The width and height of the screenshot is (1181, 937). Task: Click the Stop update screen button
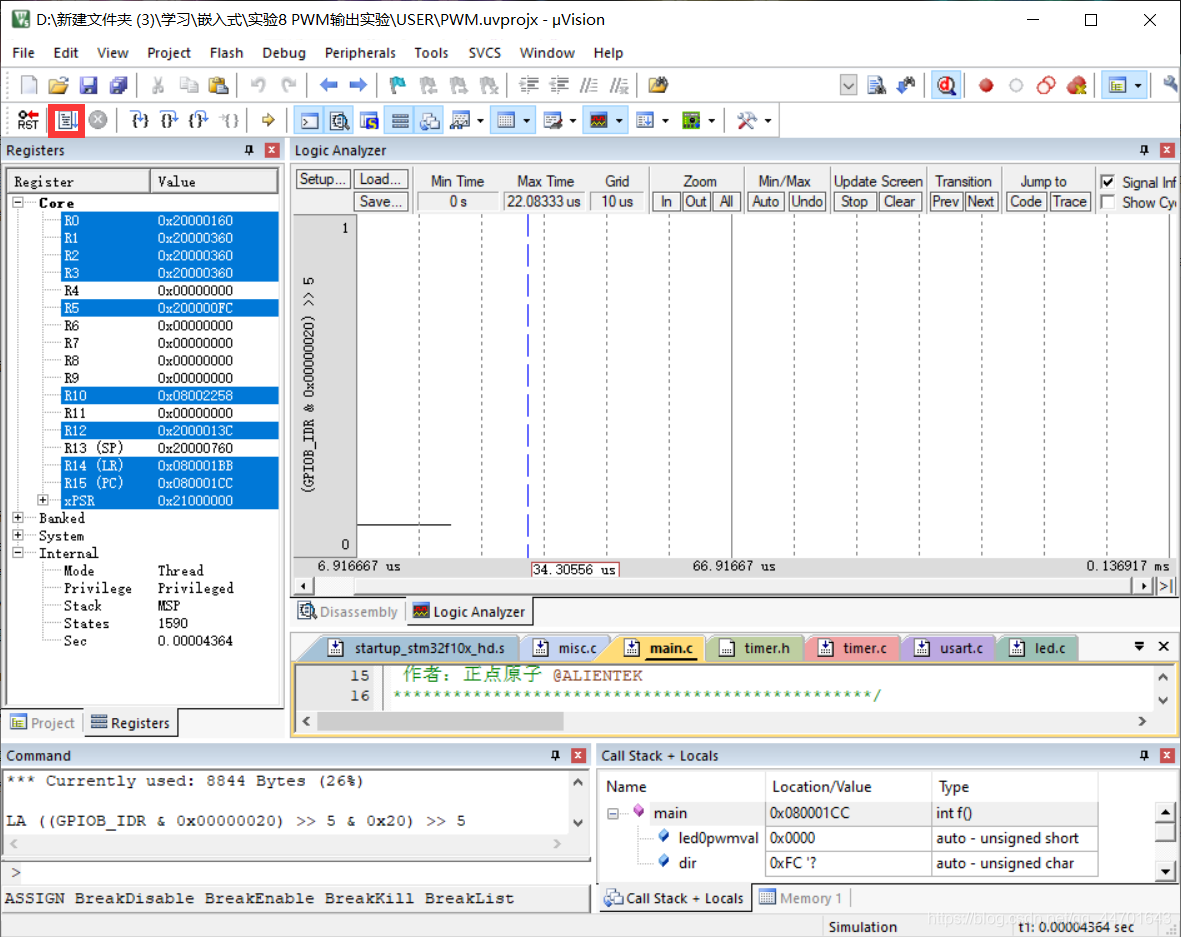point(854,202)
